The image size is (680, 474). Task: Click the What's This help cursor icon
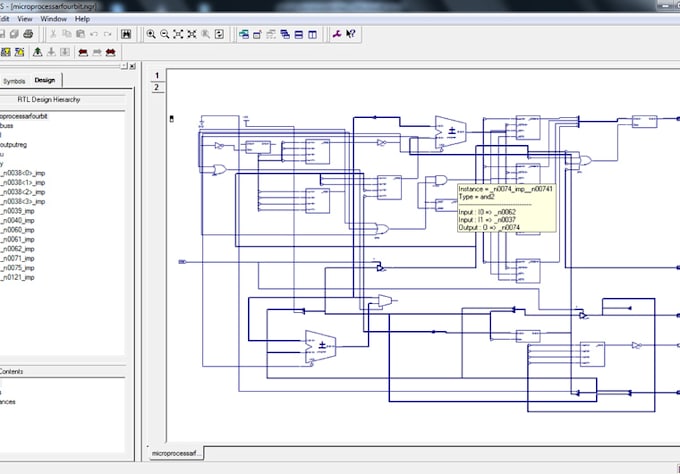351,34
